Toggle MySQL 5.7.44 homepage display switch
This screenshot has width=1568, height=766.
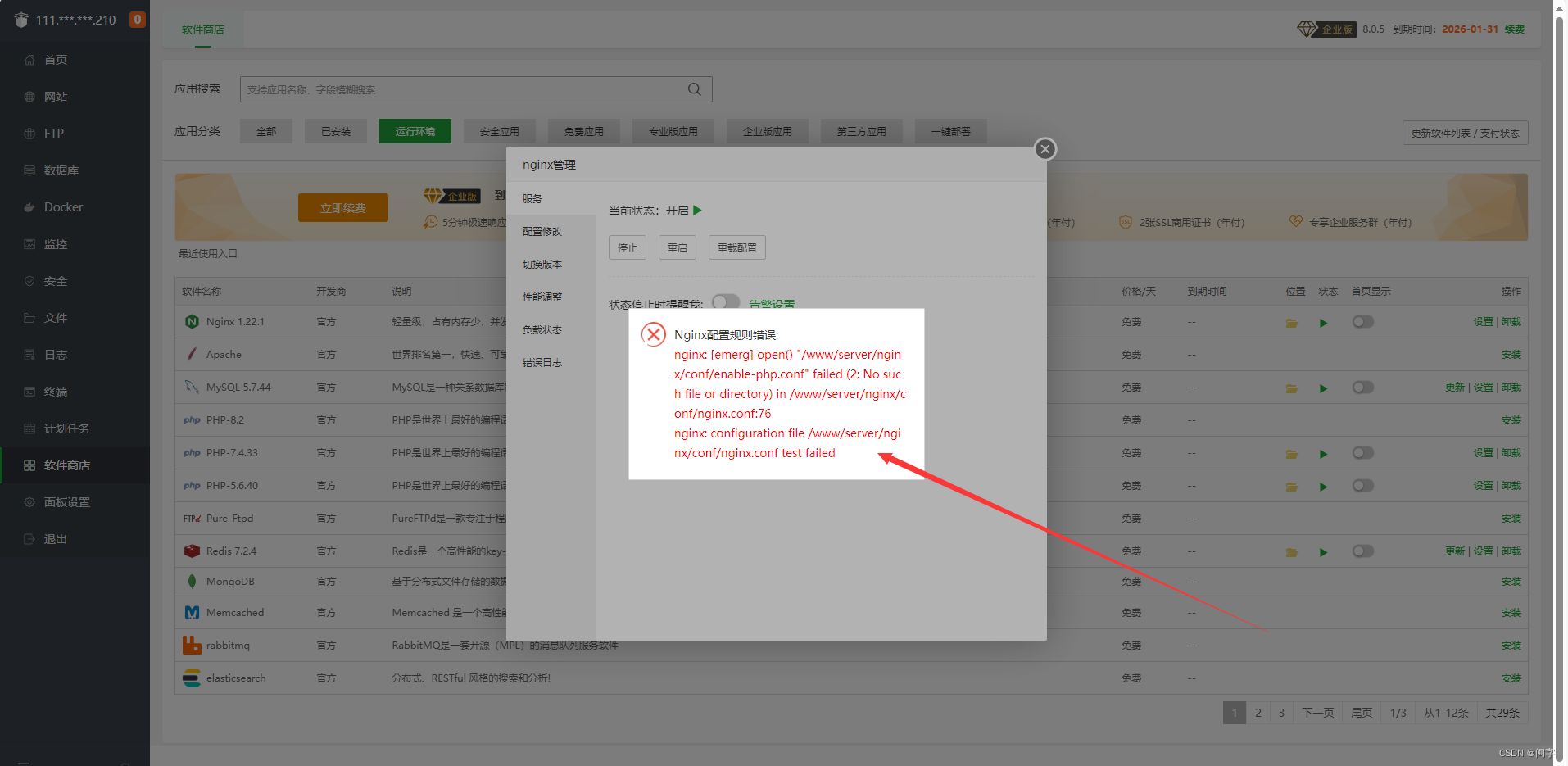tap(1362, 388)
